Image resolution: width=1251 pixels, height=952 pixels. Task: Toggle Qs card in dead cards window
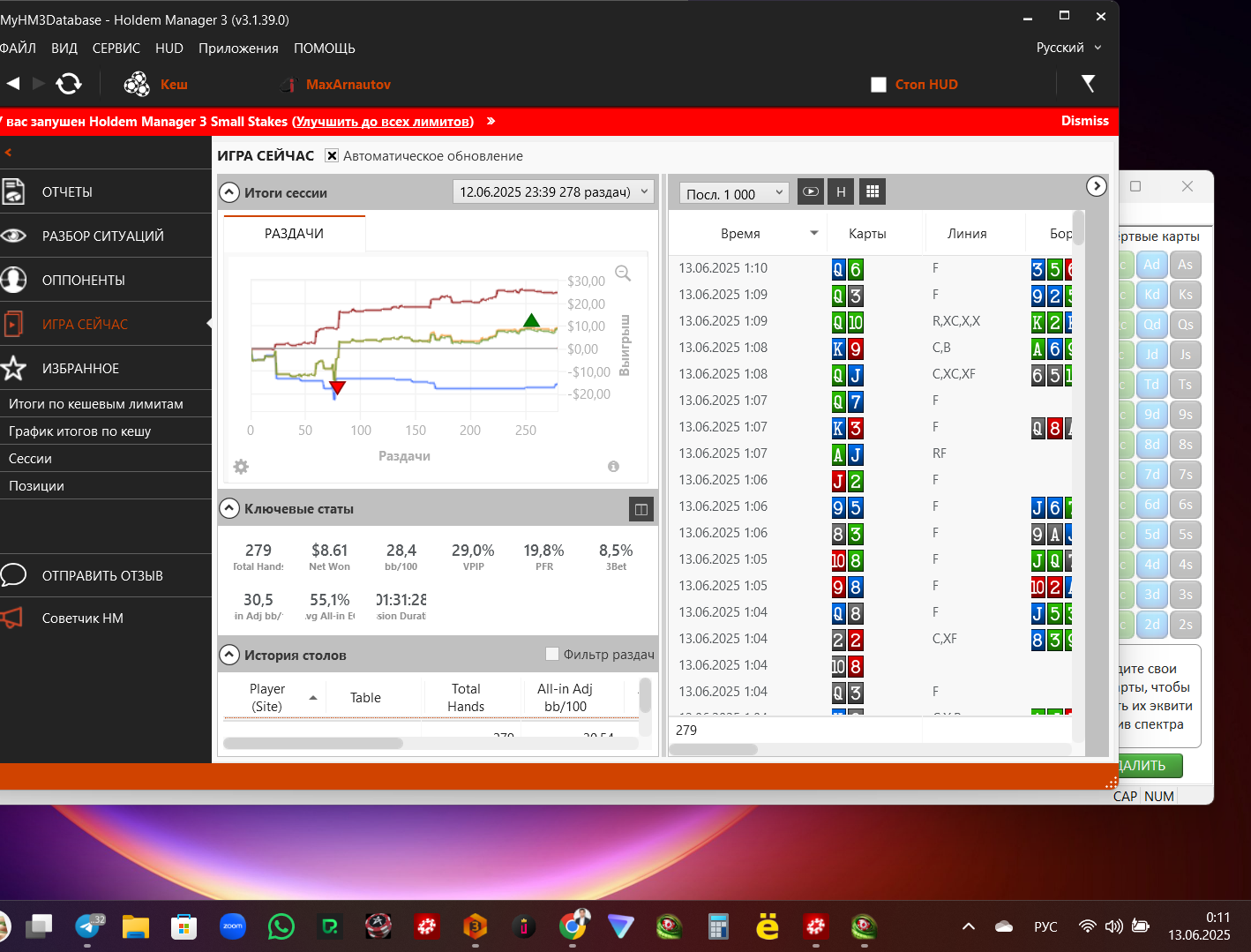click(1186, 325)
